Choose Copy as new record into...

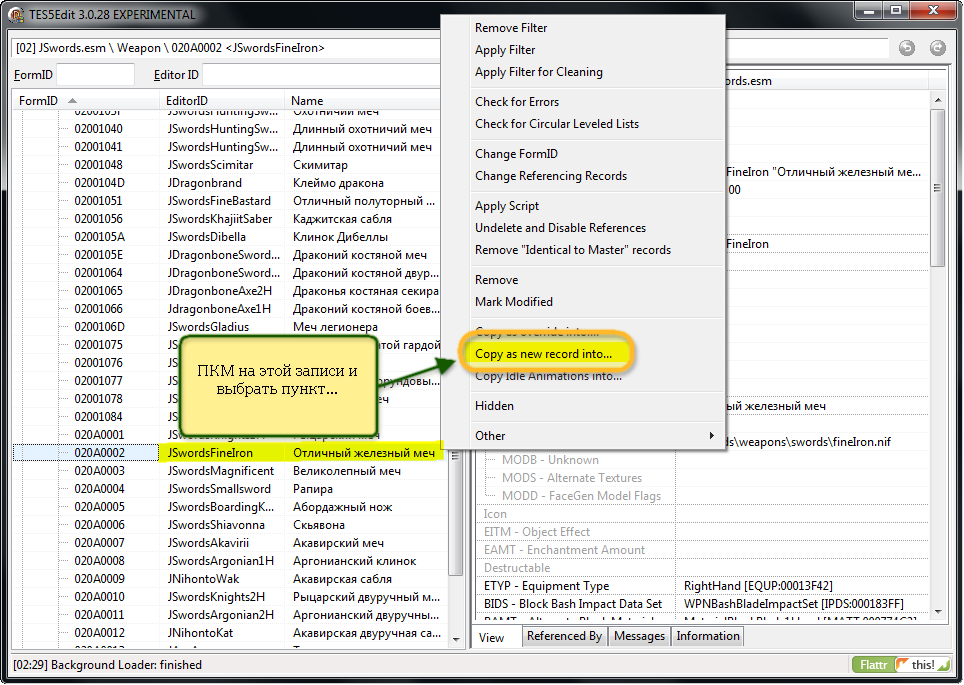tap(543, 354)
